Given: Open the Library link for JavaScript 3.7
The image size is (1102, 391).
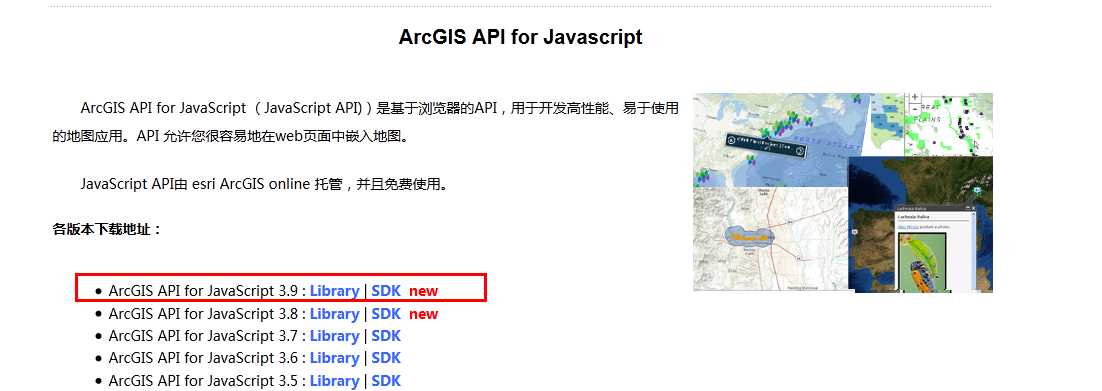Looking at the screenshot, I should point(335,336).
